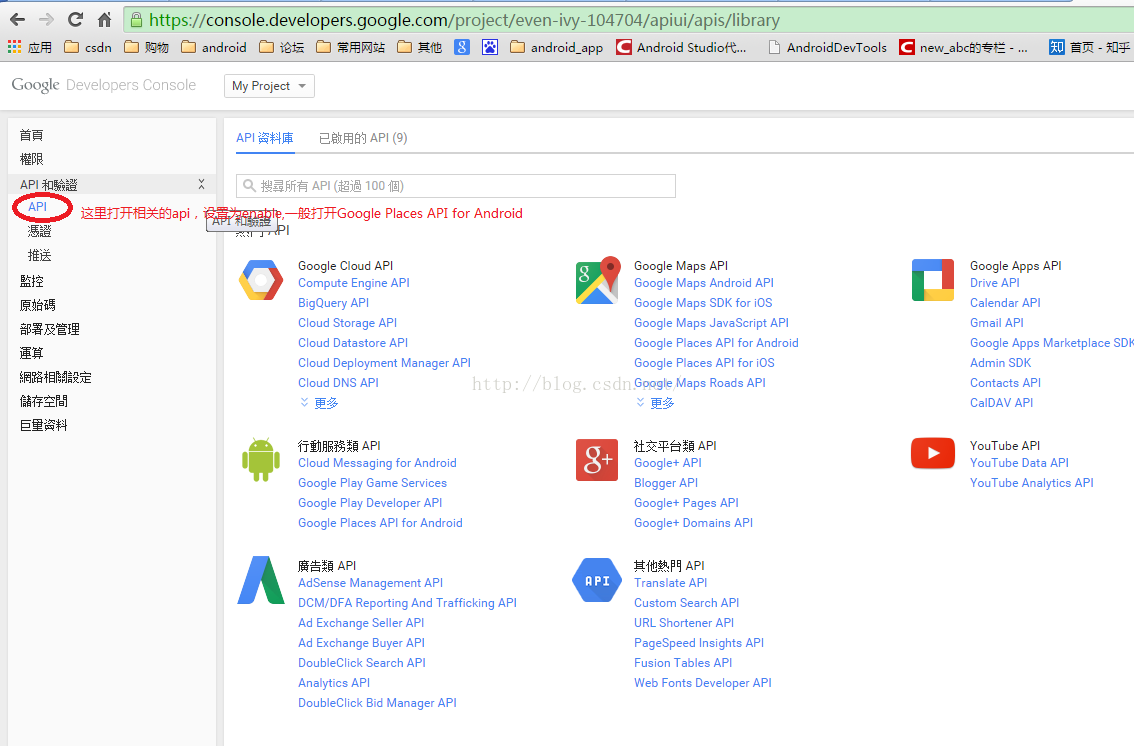Click the search magnifier icon
Image resolution: width=1134 pixels, height=746 pixels.
click(x=250, y=186)
